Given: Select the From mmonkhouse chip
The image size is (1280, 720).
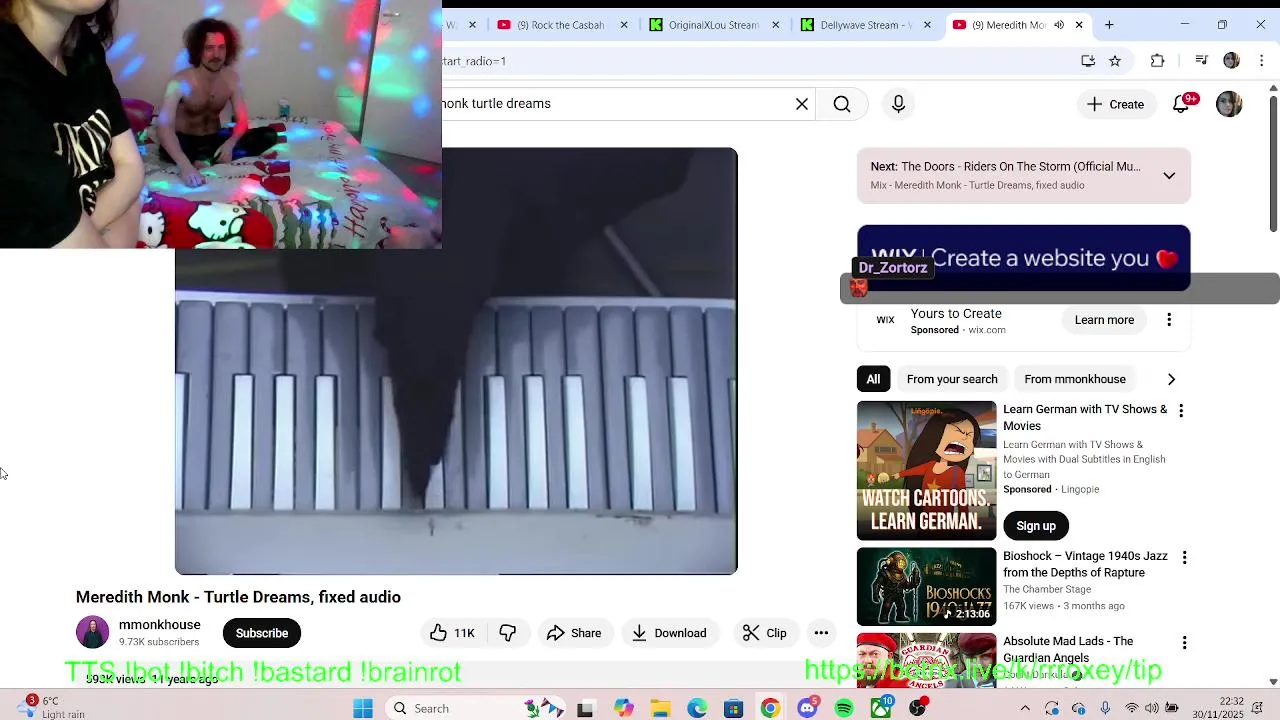Looking at the screenshot, I should (1075, 379).
